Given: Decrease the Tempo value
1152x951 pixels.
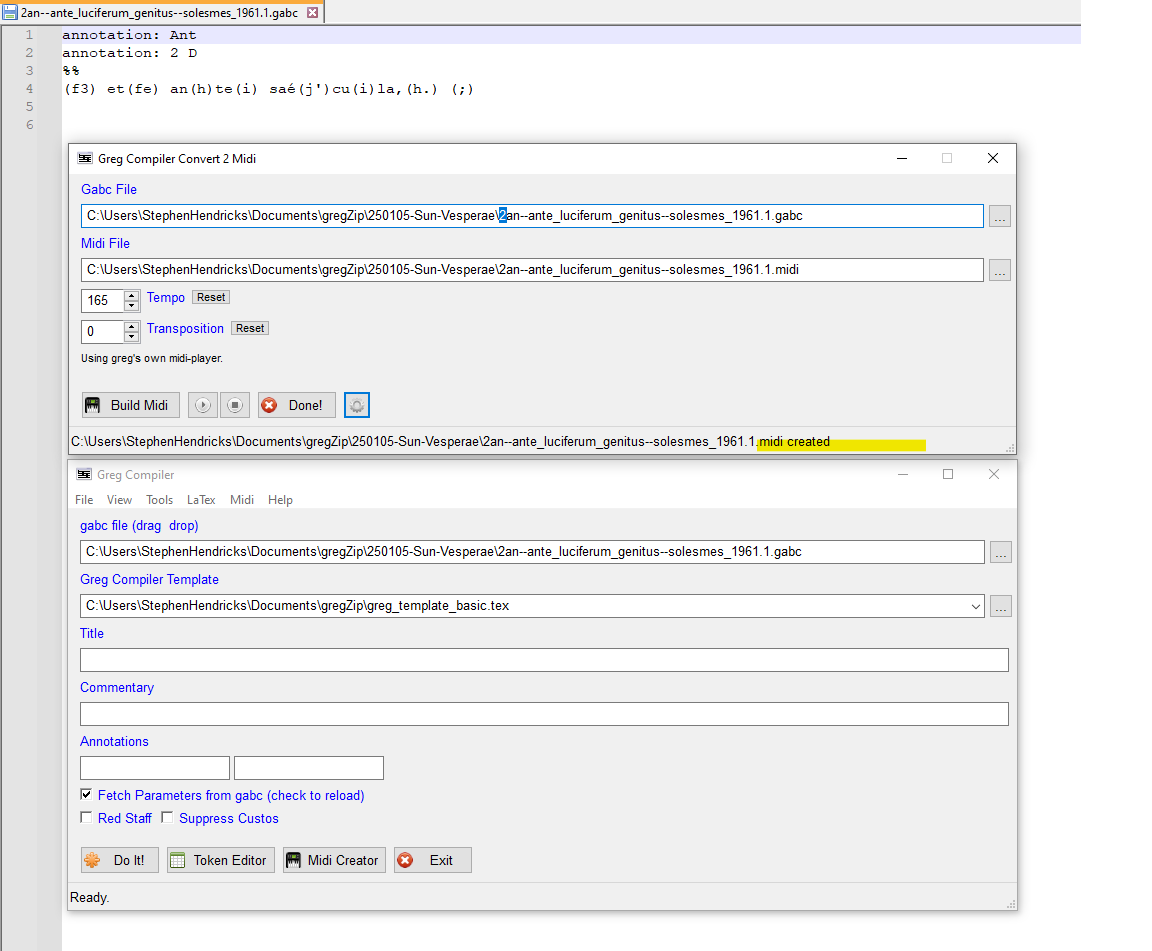Looking at the screenshot, I should pyautogui.click(x=132, y=306).
